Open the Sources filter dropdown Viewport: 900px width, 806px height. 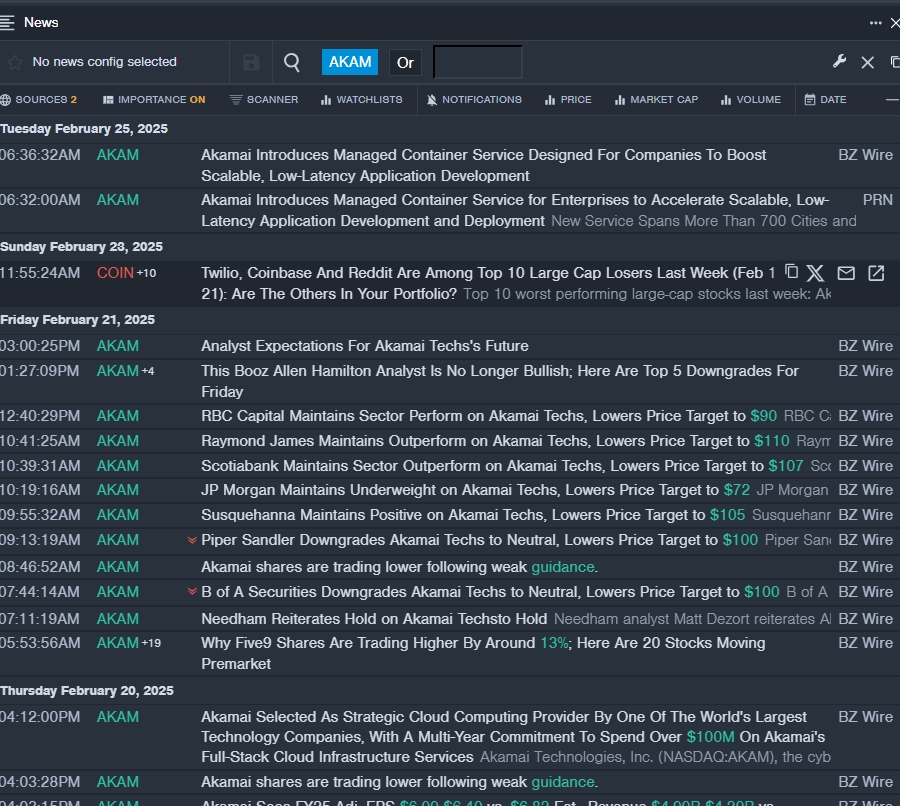[39, 100]
